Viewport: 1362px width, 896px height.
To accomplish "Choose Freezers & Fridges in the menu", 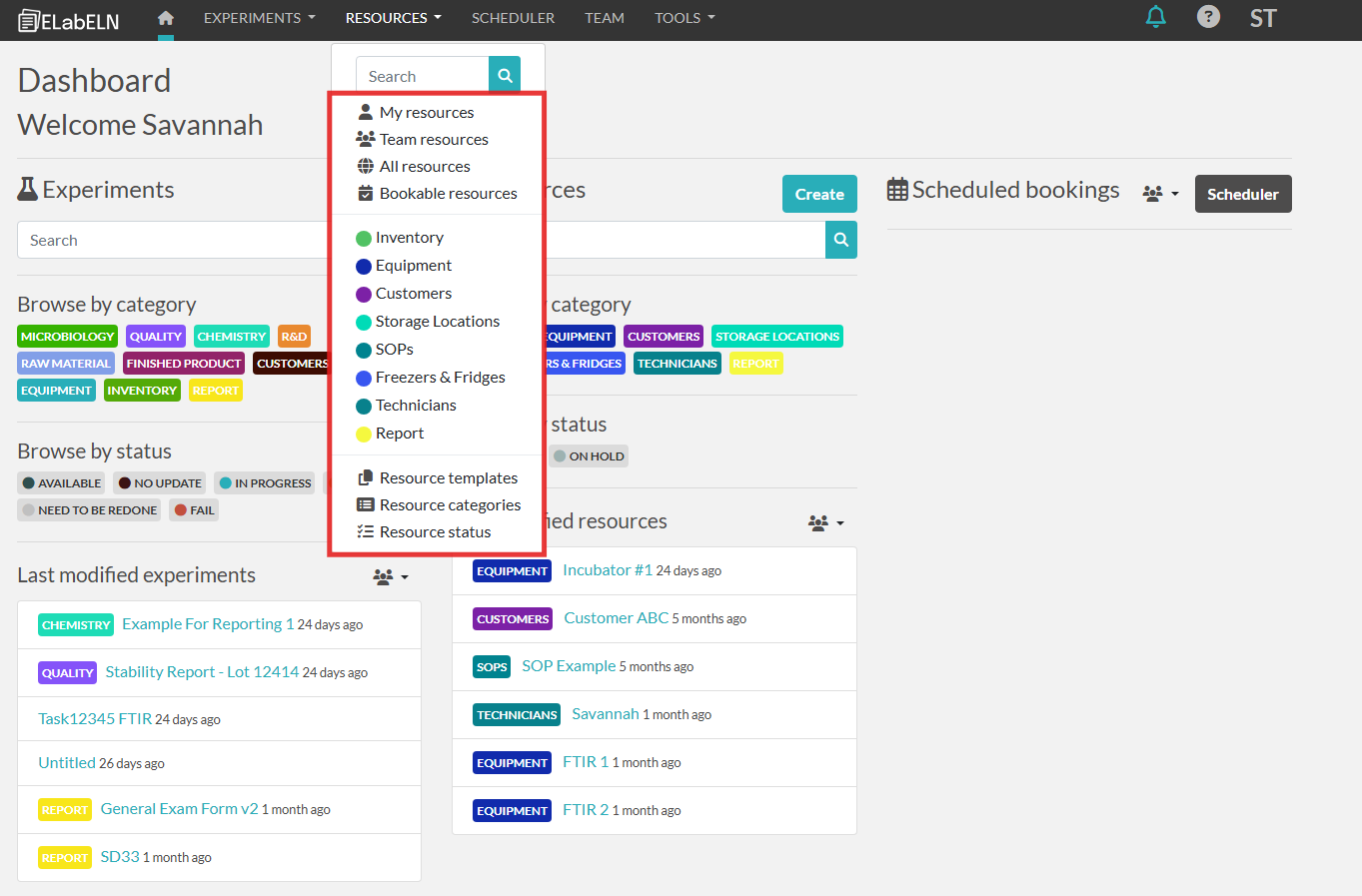I will pyautogui.click(x=440, y=378).
